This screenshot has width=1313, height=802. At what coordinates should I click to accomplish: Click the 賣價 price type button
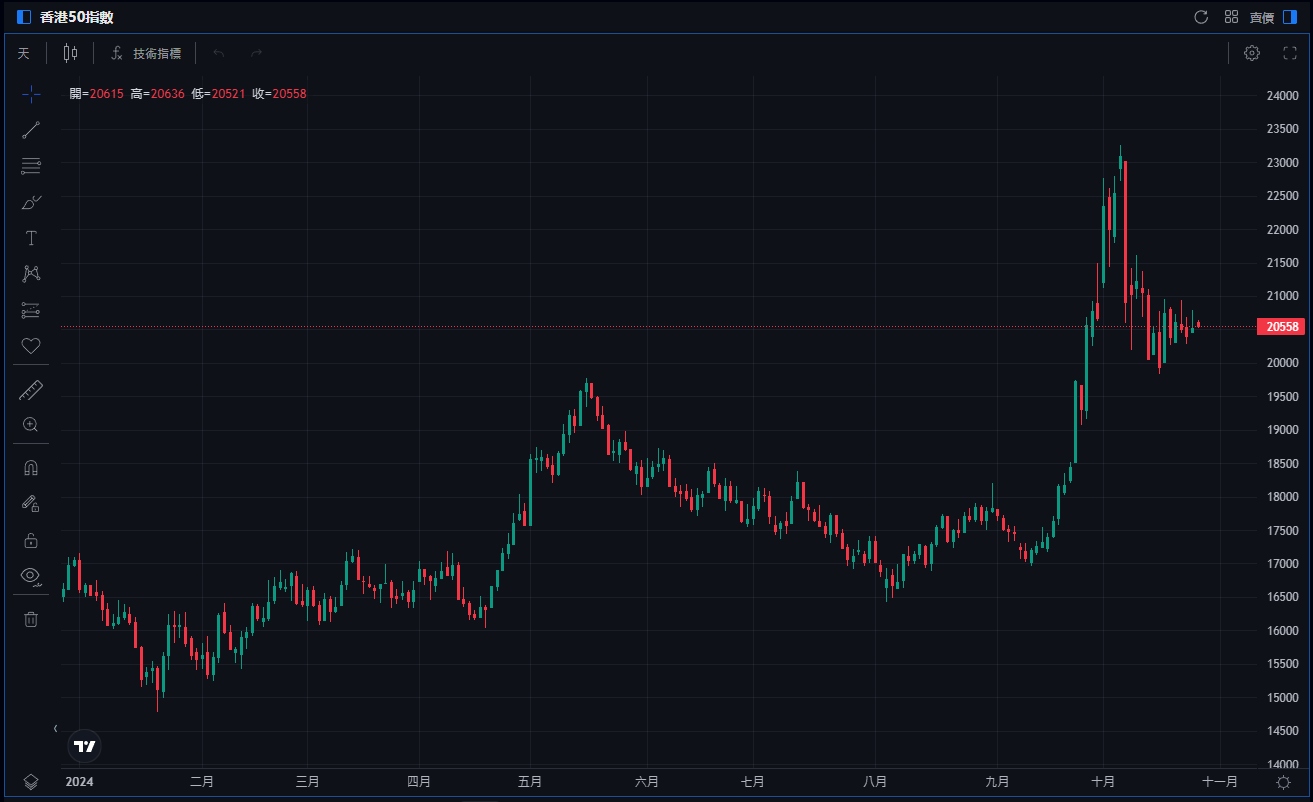(x=1261, y=17)
